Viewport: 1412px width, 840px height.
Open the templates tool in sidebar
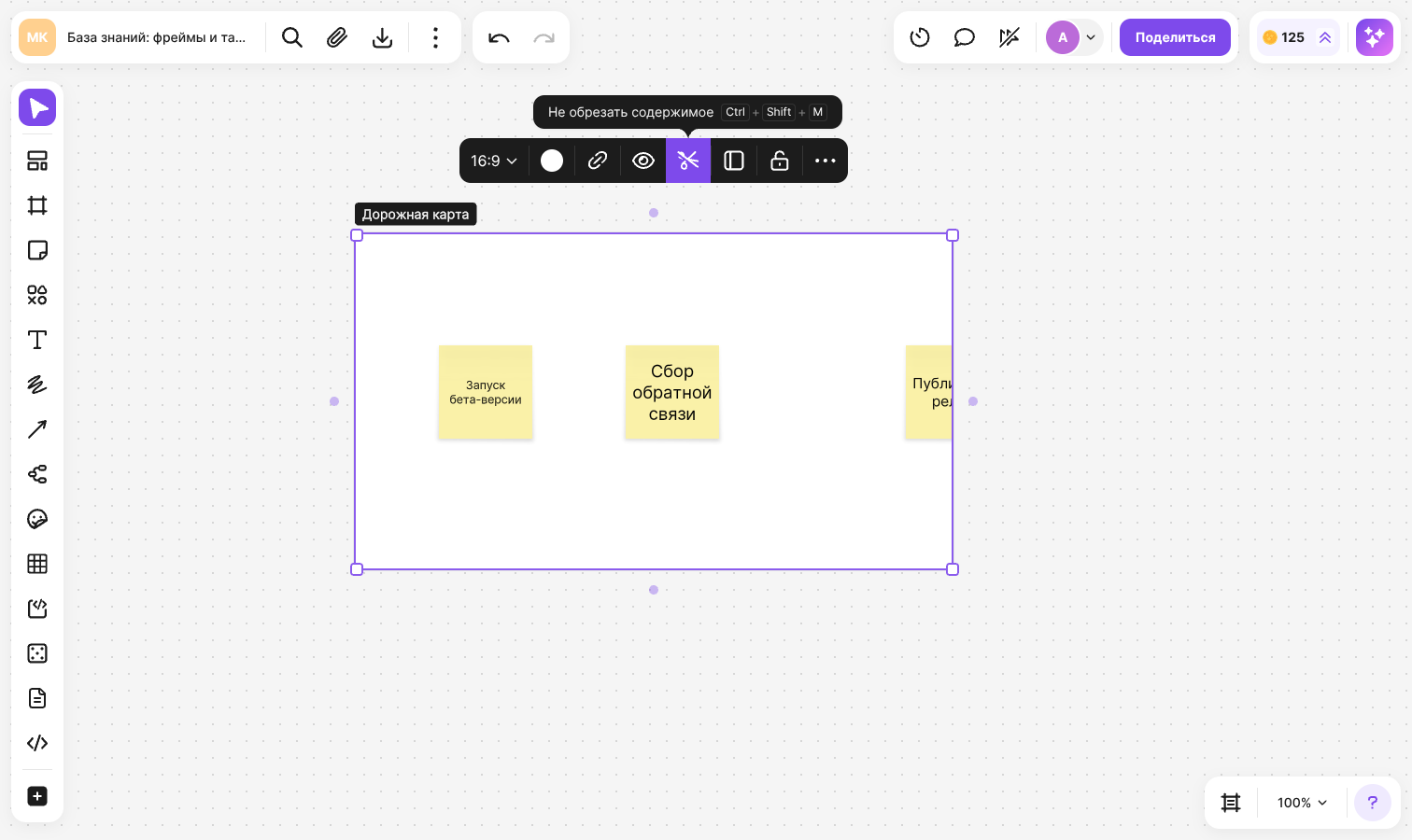37,161
